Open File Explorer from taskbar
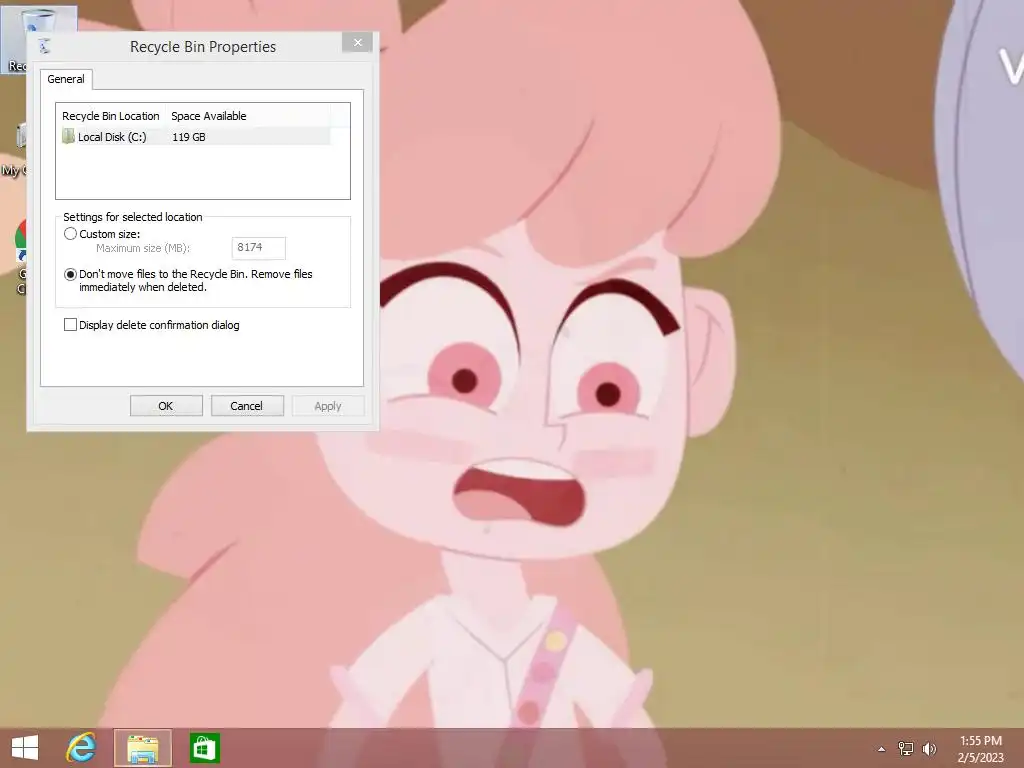 [143, 748]
